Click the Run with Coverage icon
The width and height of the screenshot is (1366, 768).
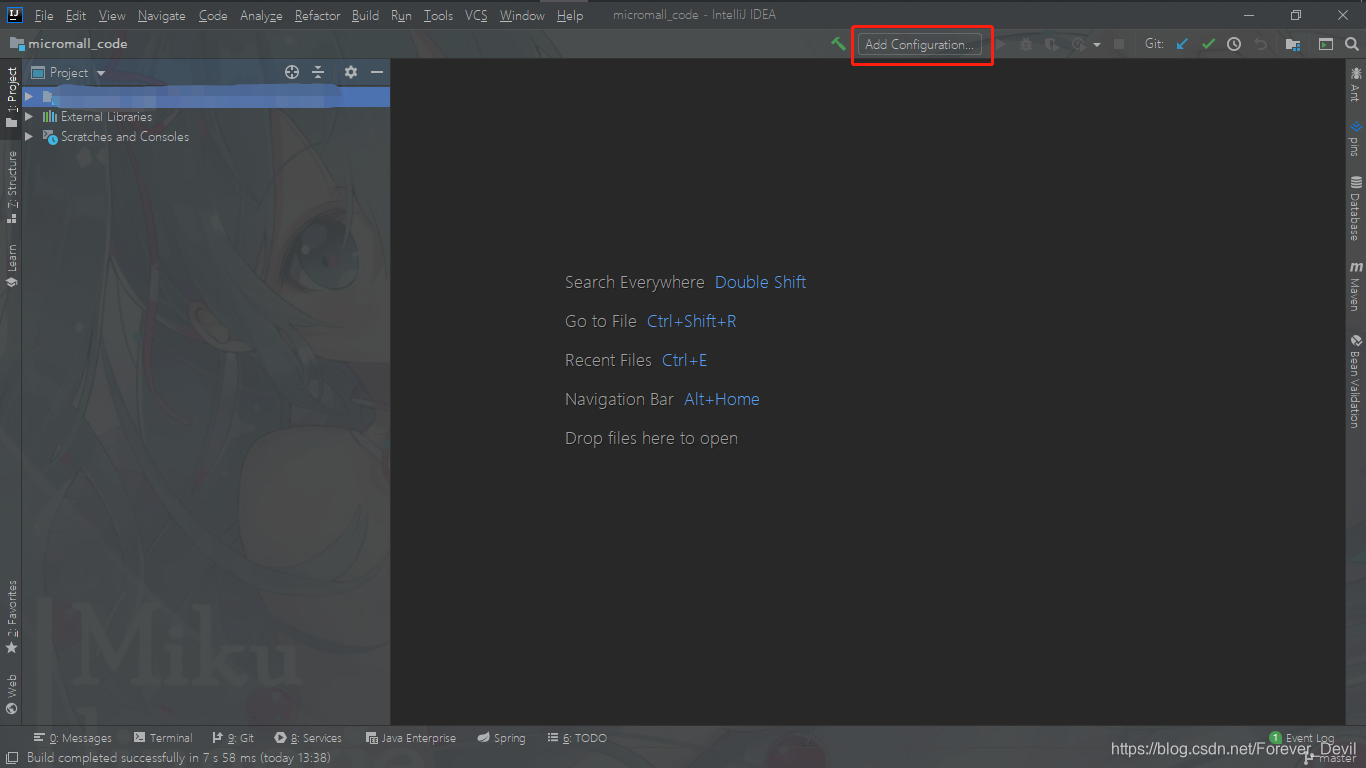(x=1052, y=44)
